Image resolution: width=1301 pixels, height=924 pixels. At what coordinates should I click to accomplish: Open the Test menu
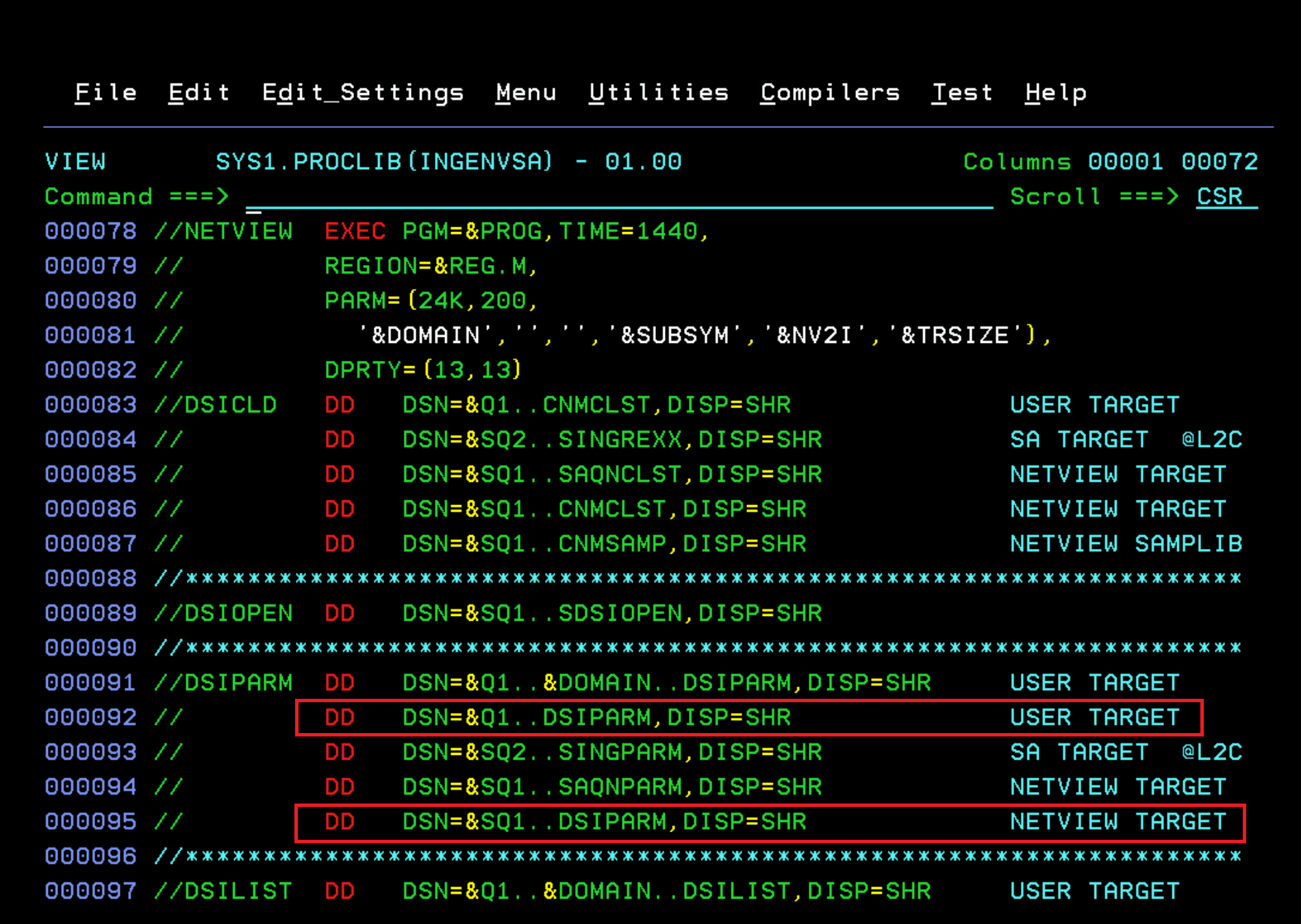(963, 92)
